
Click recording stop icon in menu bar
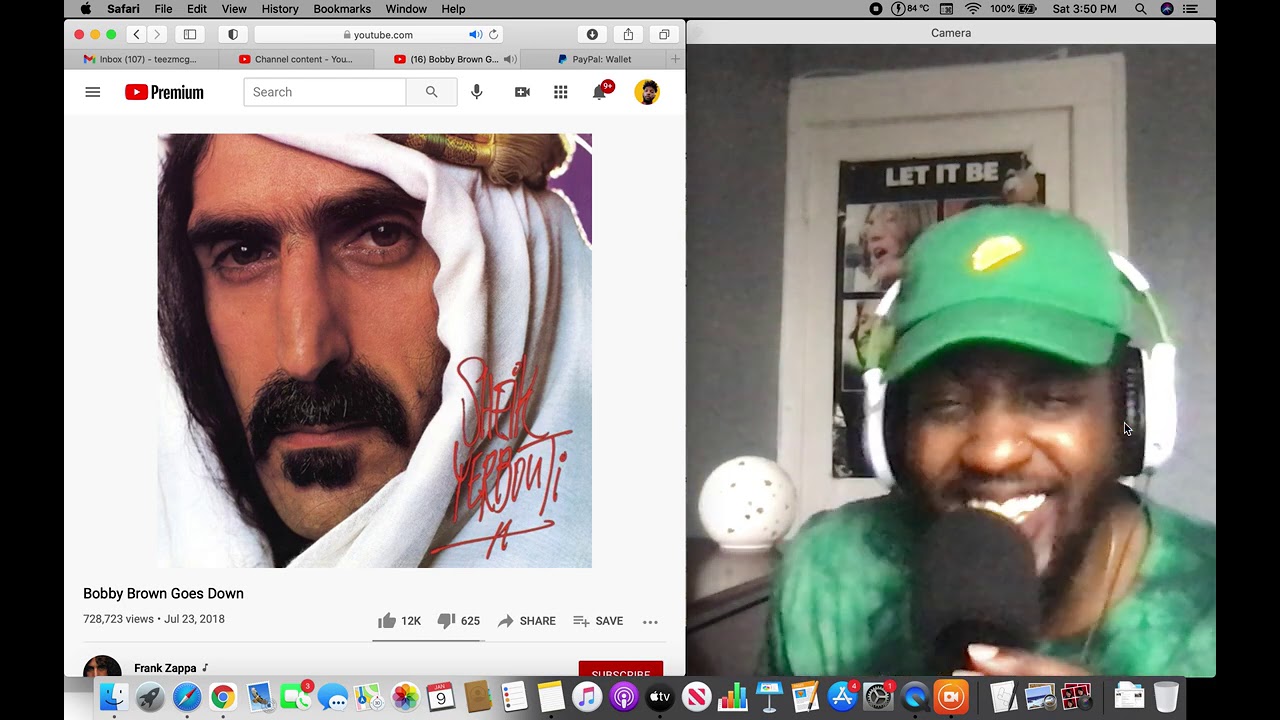[x=876, y=9]
